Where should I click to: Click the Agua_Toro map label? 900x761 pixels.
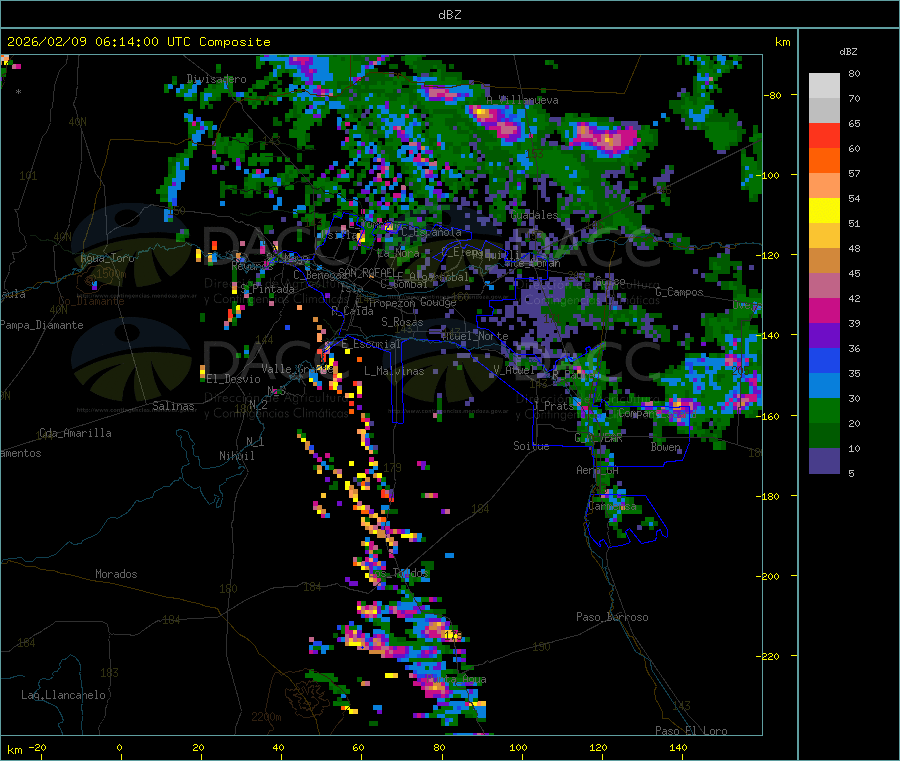[x=107, y=258]
